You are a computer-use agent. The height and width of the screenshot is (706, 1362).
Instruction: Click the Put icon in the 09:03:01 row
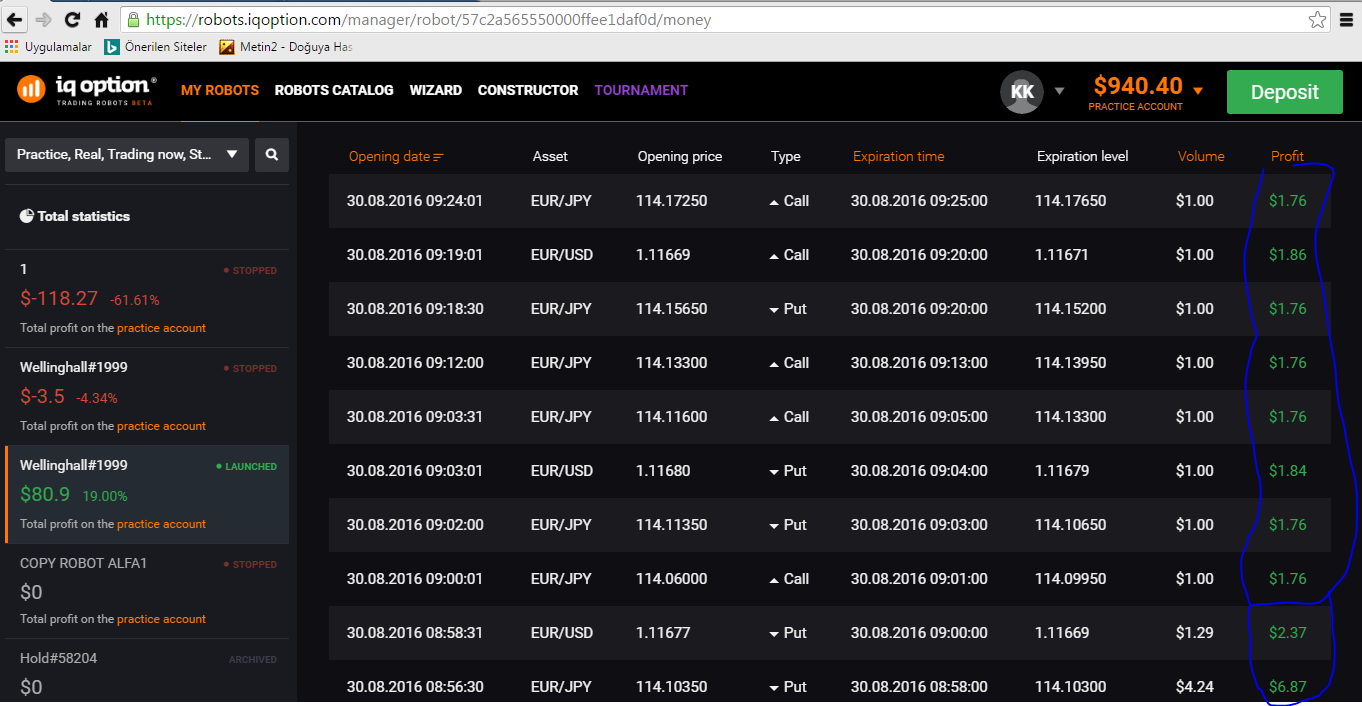[x=774, y=472]
